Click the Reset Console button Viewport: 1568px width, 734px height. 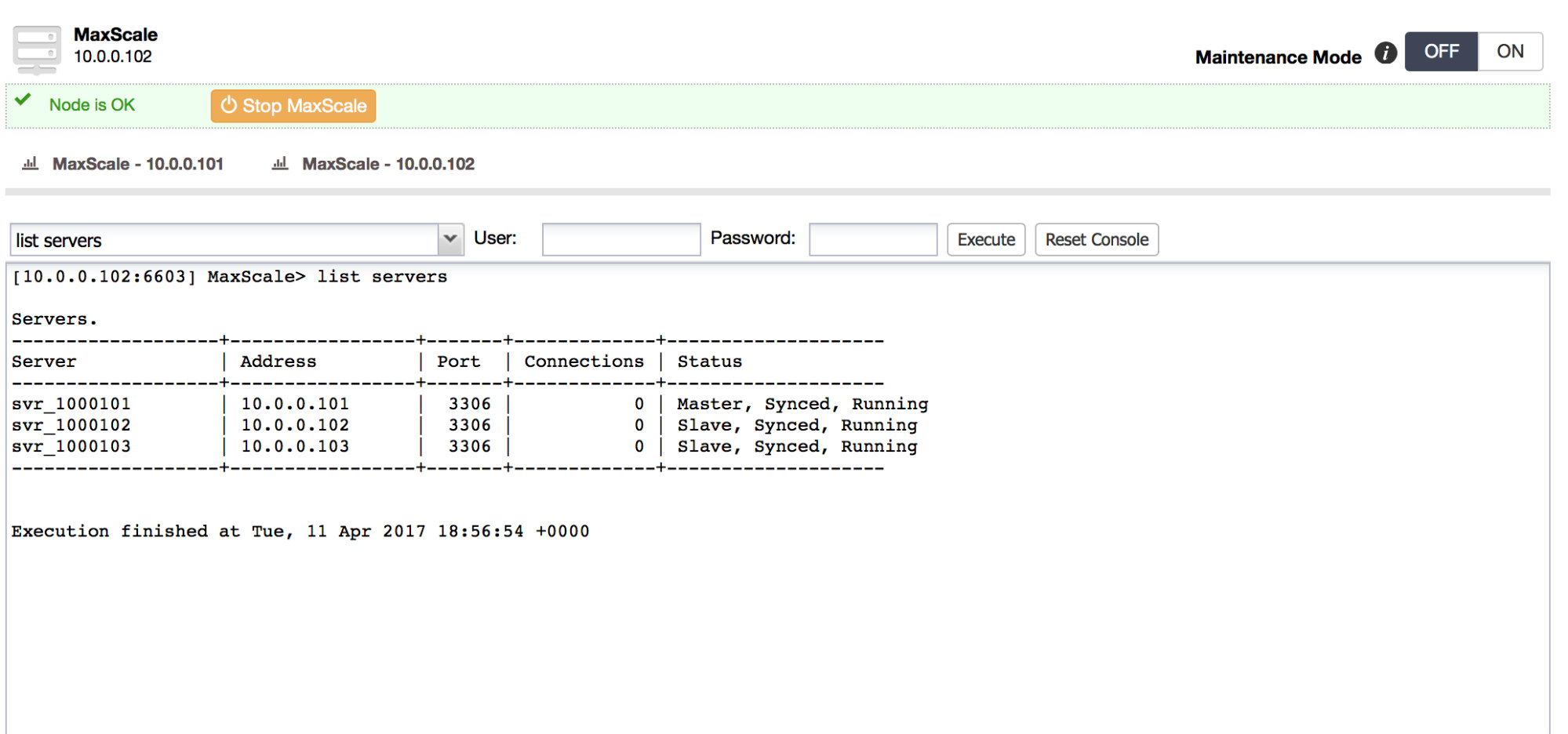tap(1097, 239)
